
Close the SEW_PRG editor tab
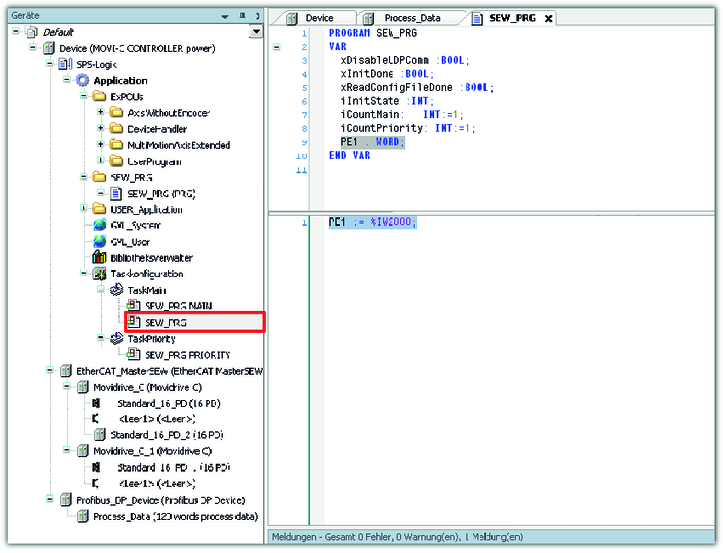pyautogui.click(x=548, y=18)
